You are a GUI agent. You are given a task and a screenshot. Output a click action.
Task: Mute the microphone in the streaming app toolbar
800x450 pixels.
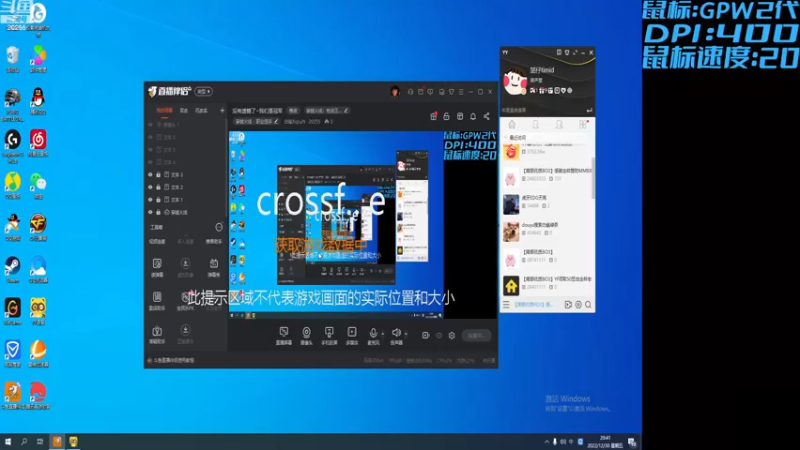(x=373, y=333)
